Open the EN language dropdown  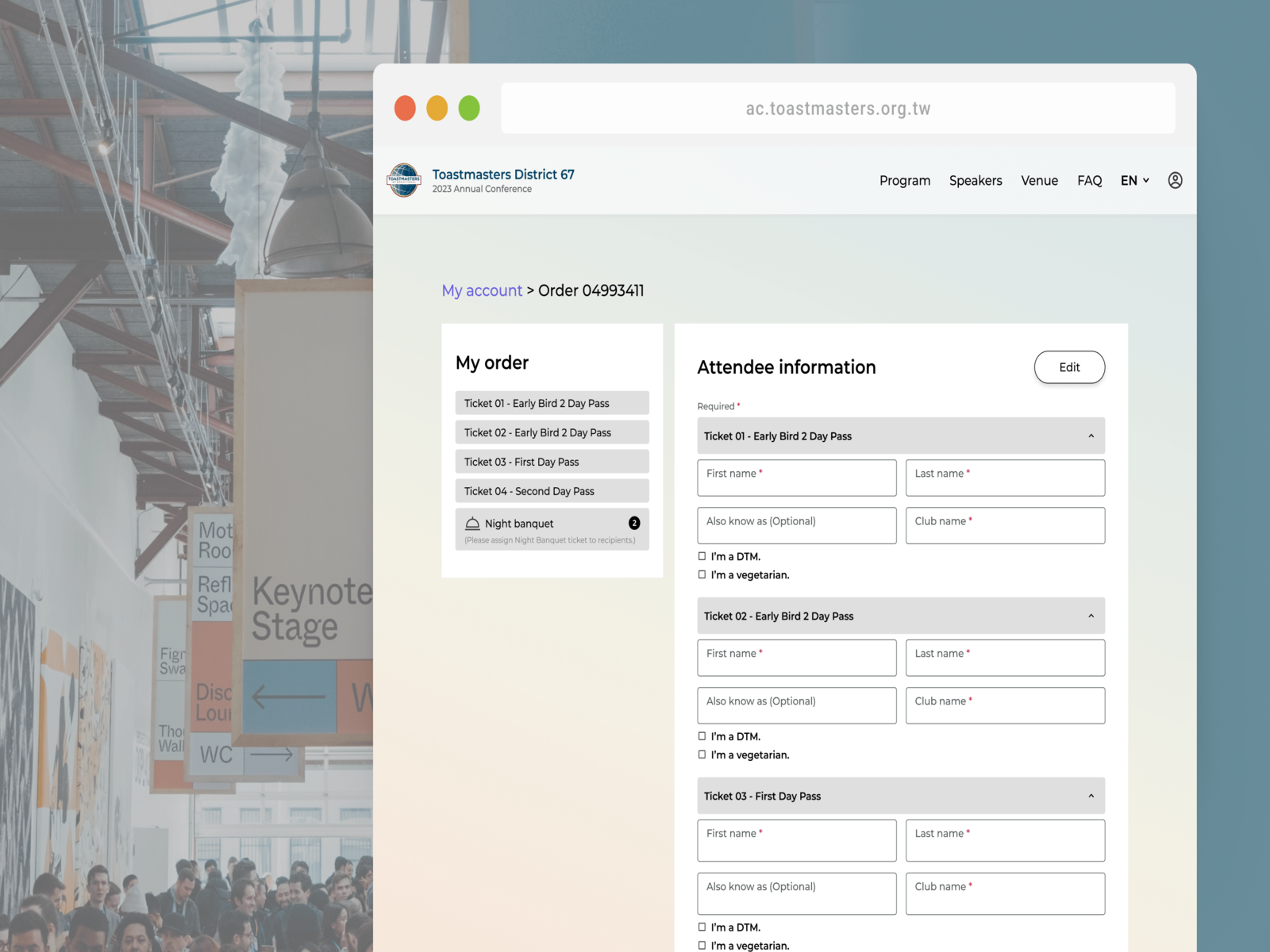click(x=1134, y=181)
